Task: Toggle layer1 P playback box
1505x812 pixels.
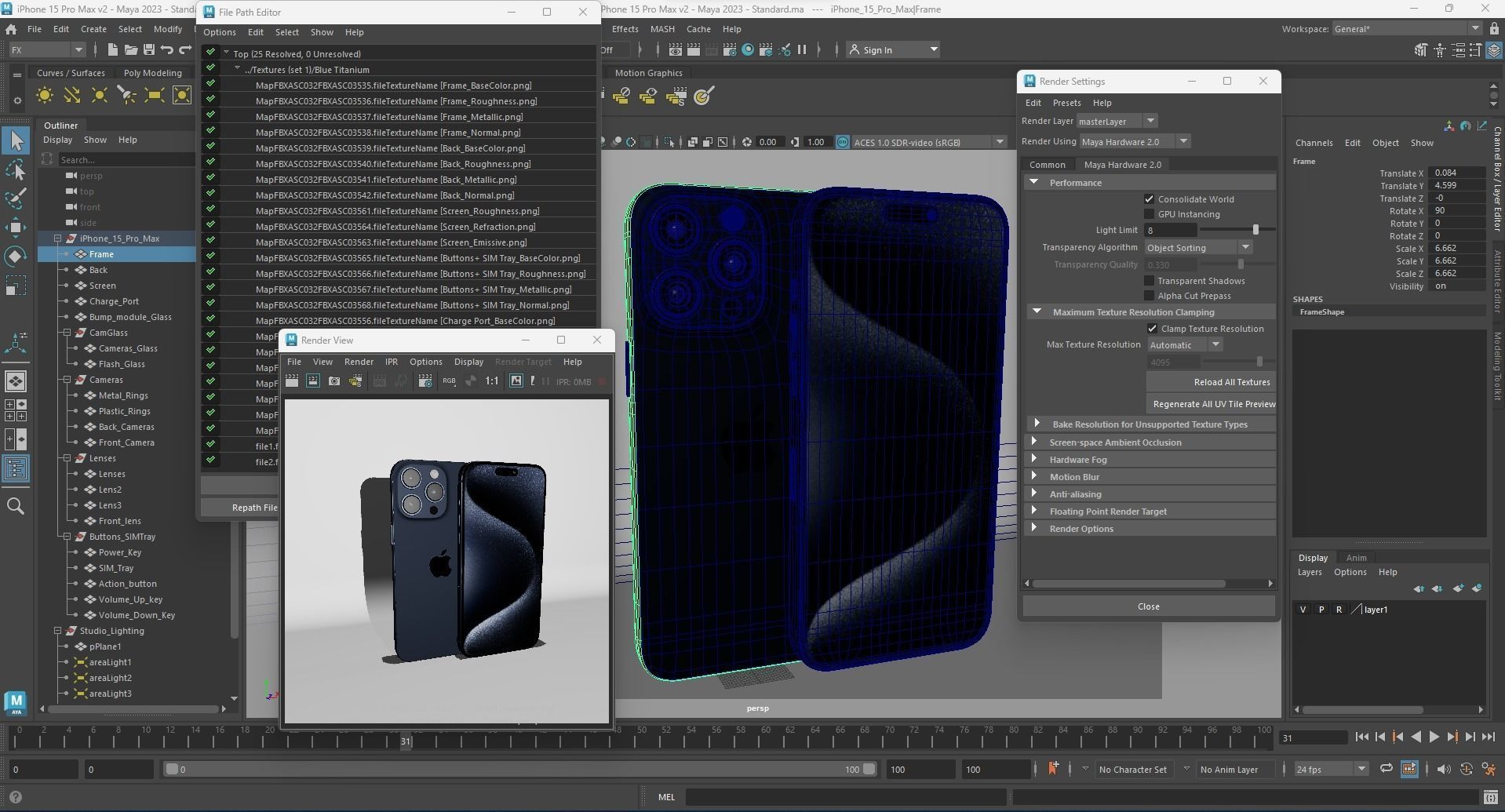Action: point(1321,610)
